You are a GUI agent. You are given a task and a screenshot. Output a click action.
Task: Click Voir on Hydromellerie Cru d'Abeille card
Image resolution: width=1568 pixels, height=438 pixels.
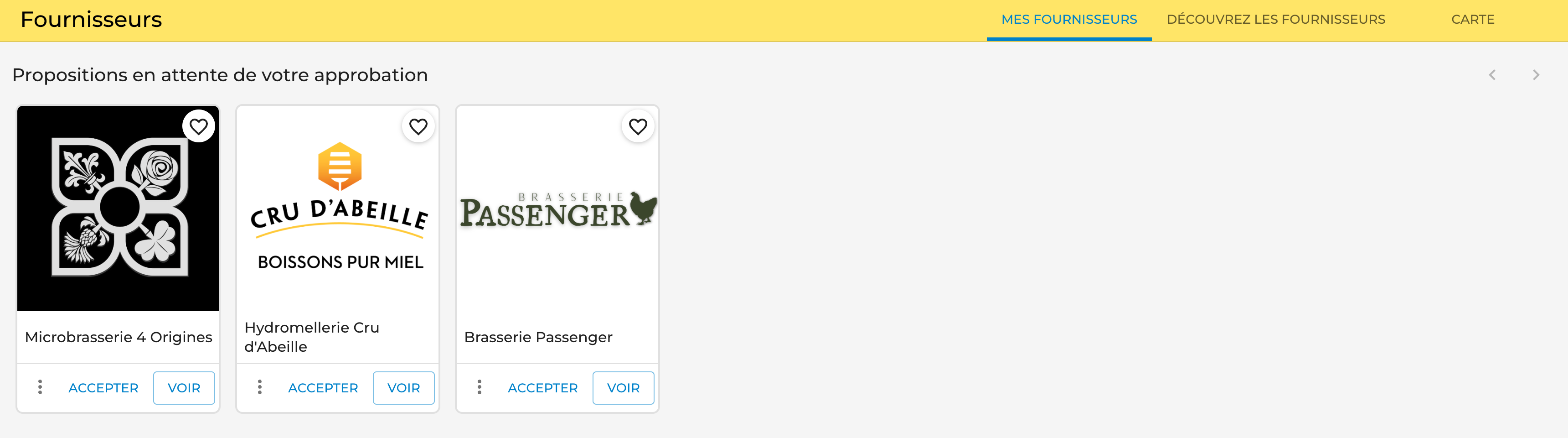pos(403,388)
